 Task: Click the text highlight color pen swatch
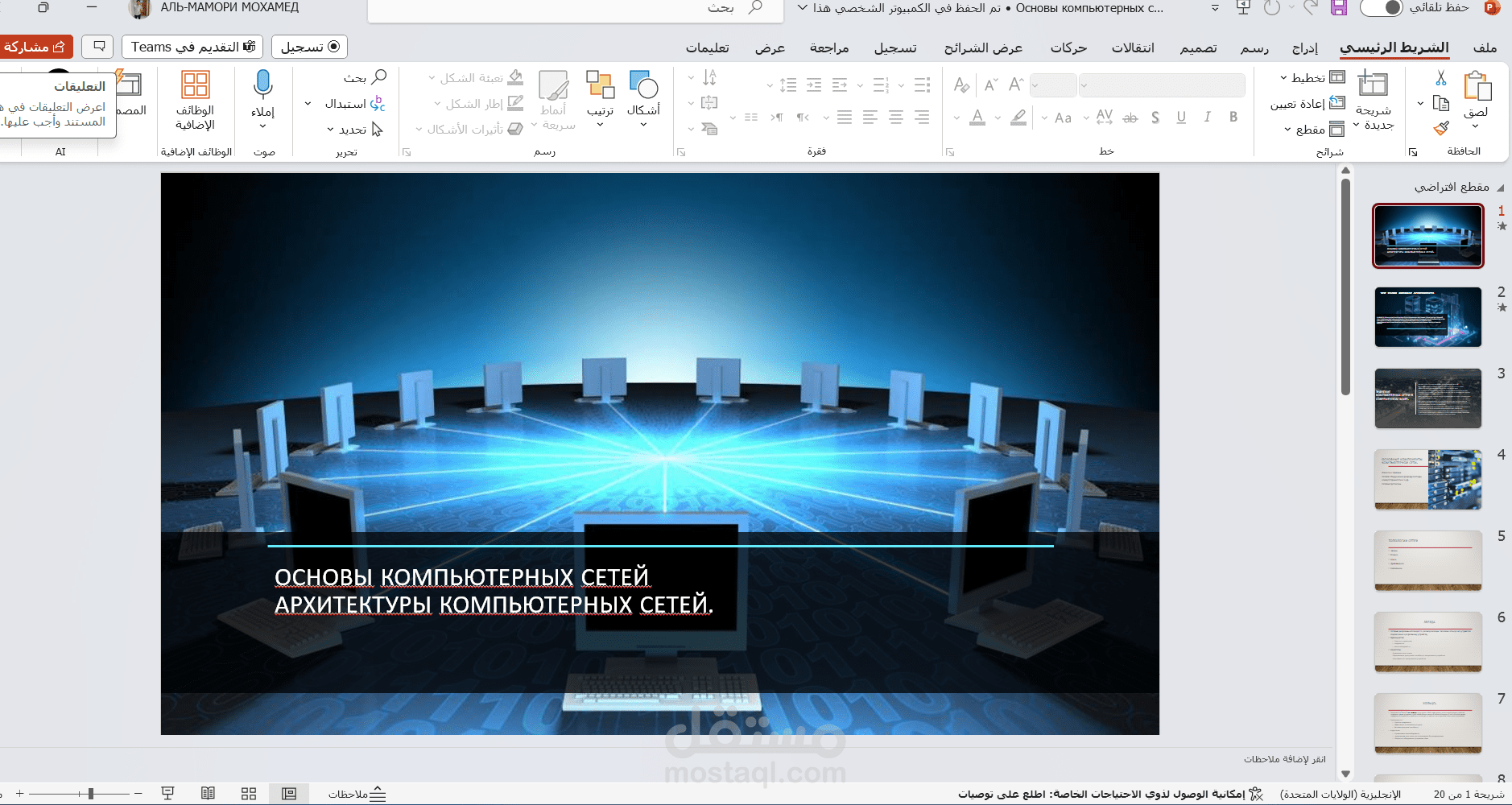coord(1018,118)
